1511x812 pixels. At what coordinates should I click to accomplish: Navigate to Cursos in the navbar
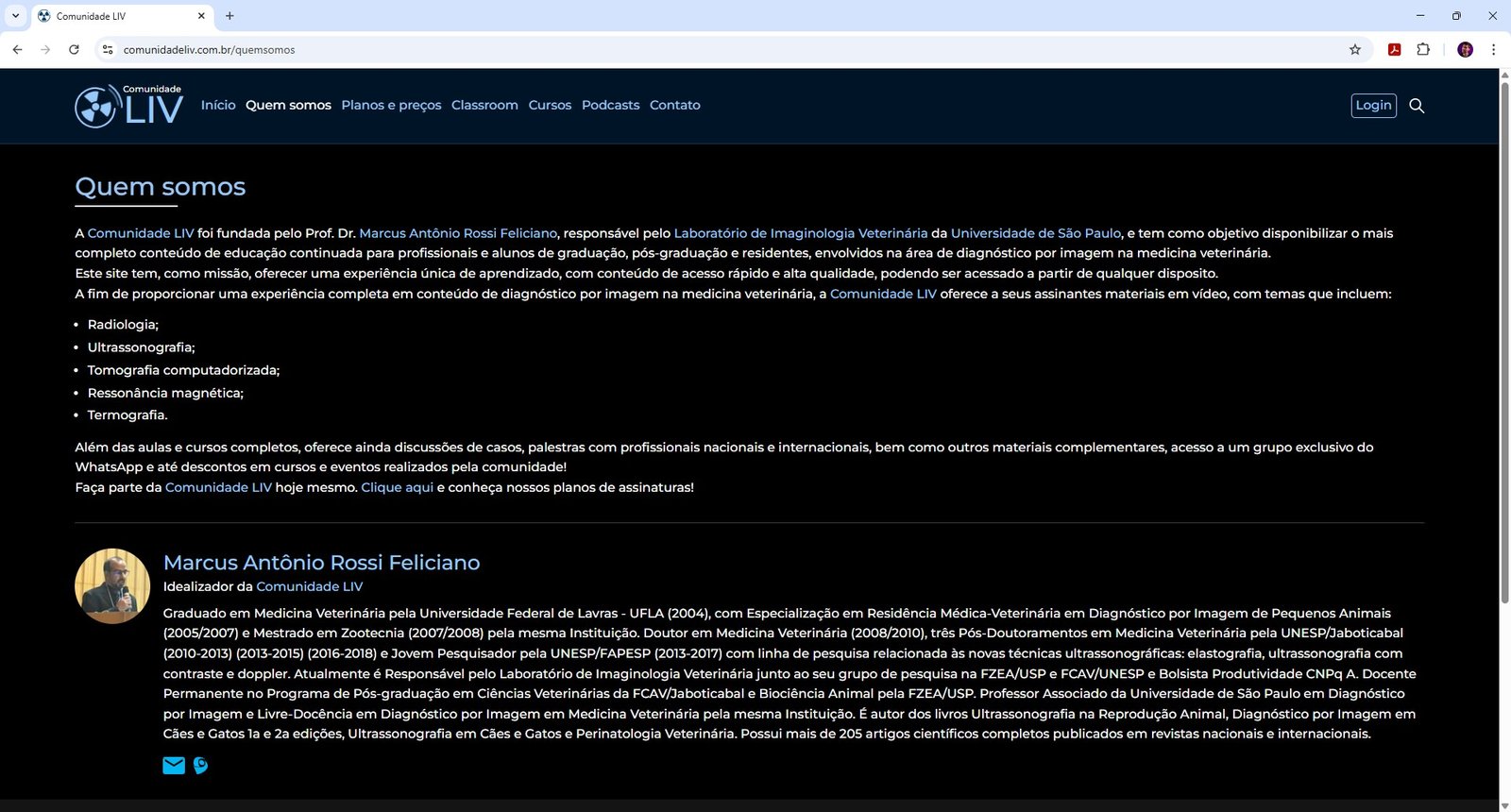click(550, 105)
